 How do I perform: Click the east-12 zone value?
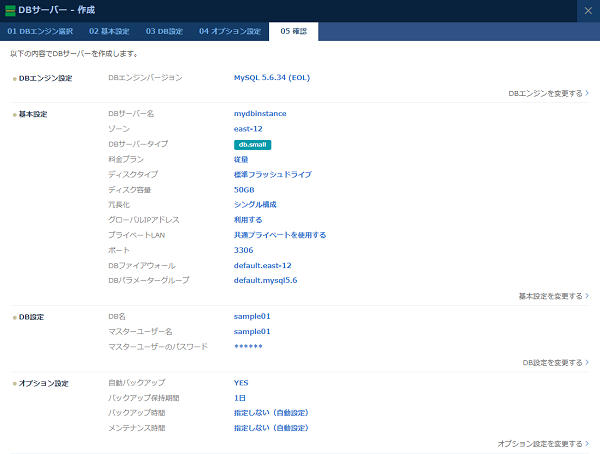(248, 129)
